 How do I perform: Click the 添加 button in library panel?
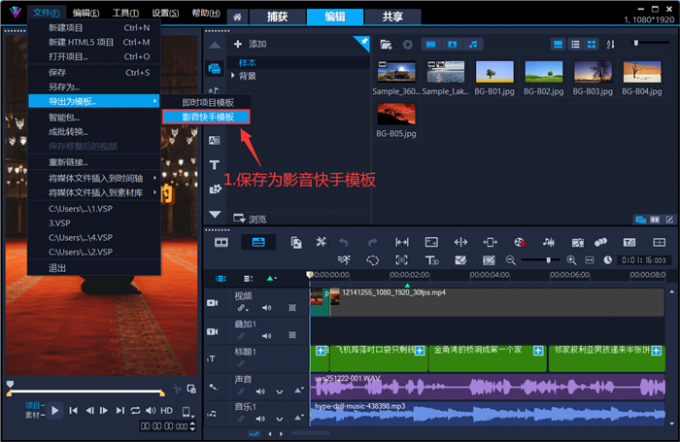click(250, 45)
